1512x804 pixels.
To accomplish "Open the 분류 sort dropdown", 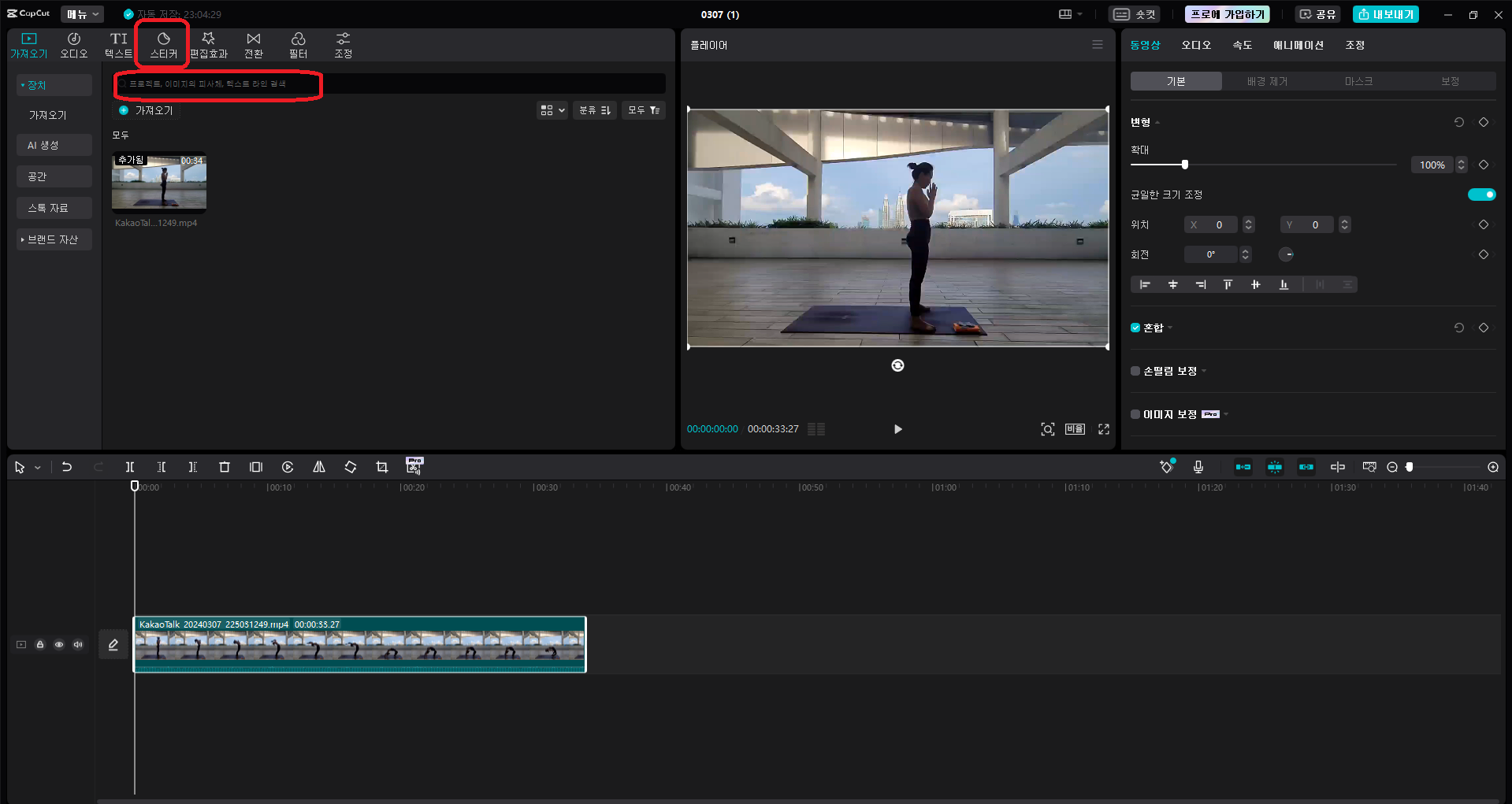I will (x=595, y=110).
